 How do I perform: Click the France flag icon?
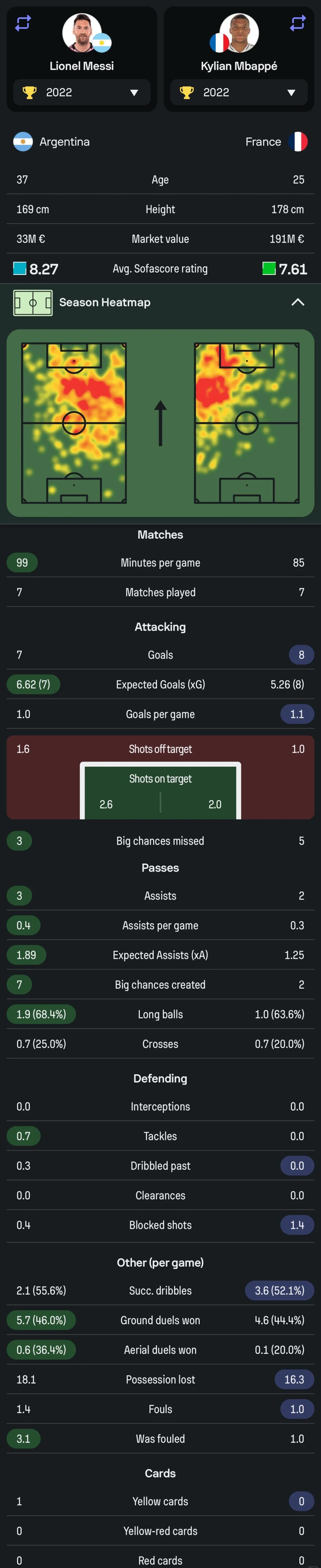tap(297, 142)
